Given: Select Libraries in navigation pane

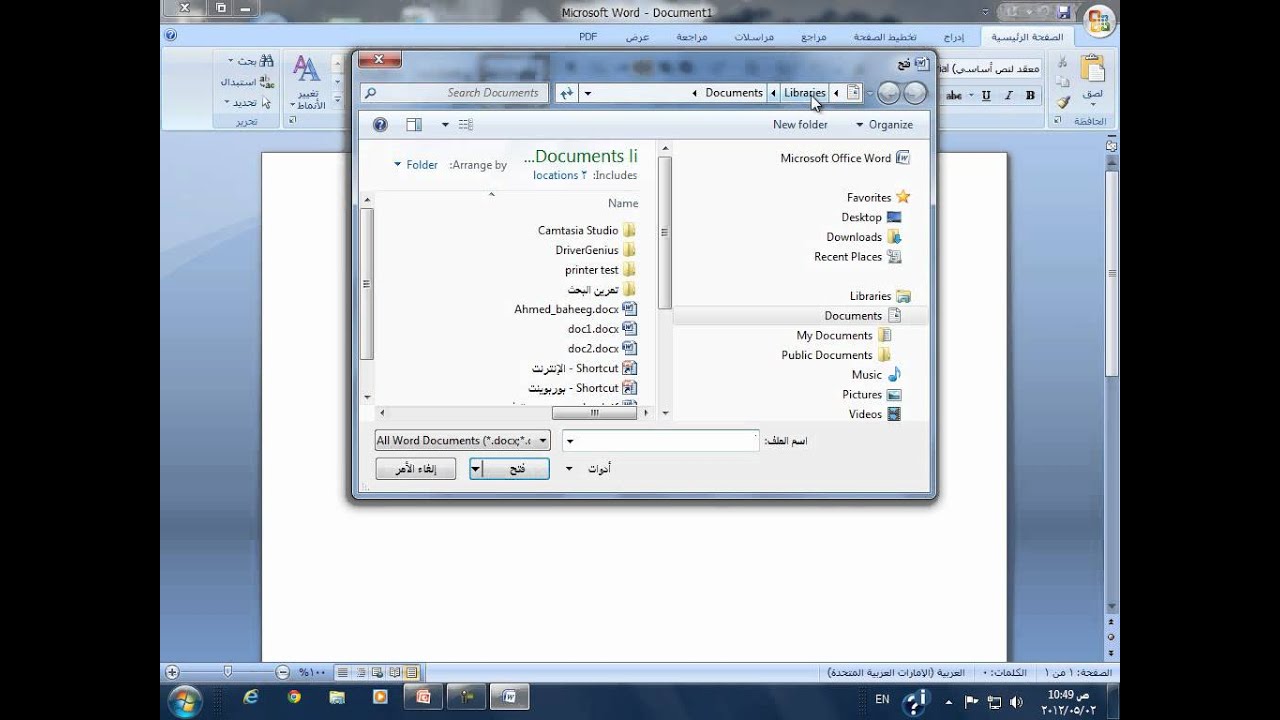Looking at the screenshot, I should pyautogui.click(x=880, y=296).
